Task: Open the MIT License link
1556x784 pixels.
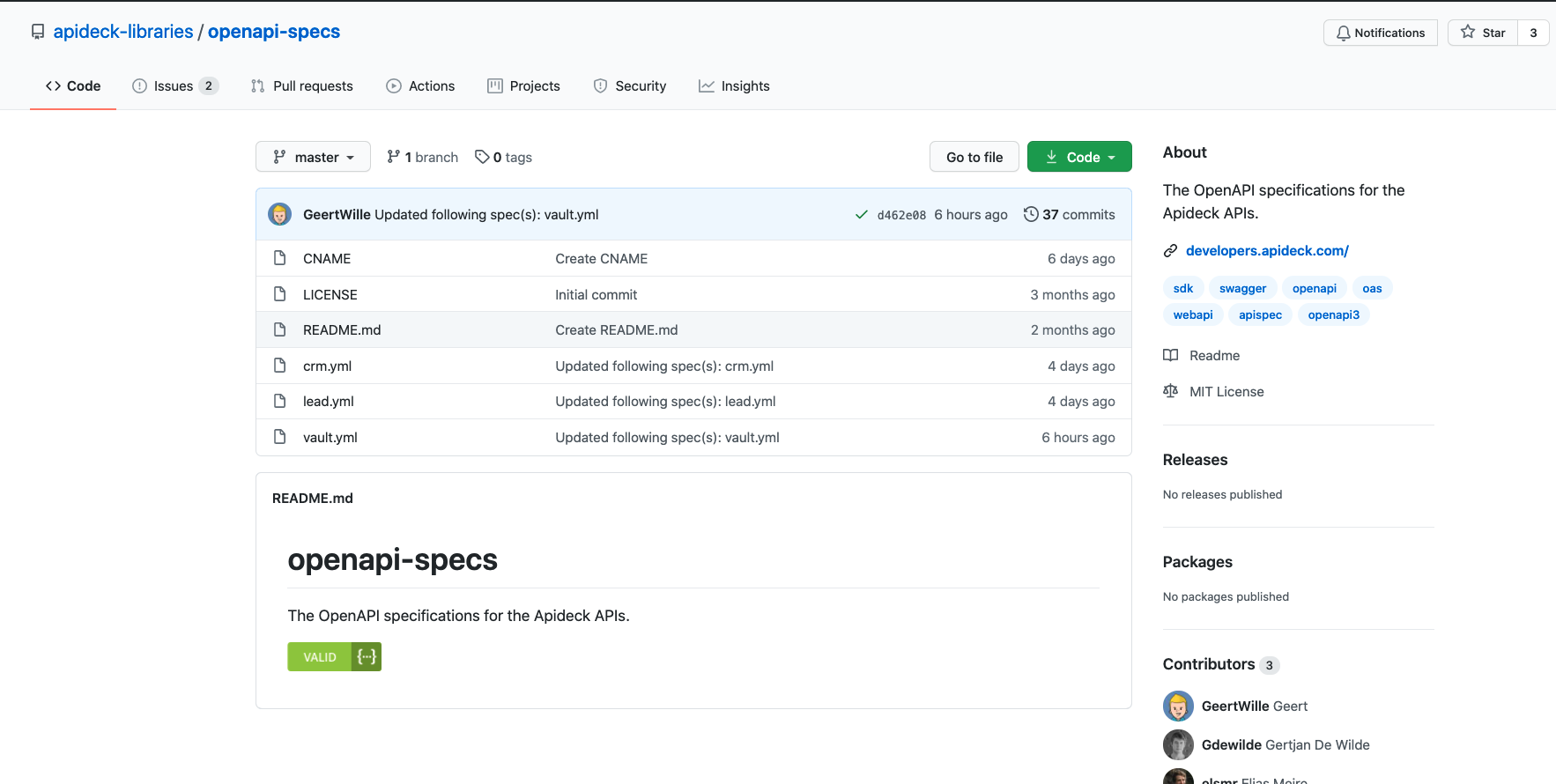Action: click(1226, 391)
